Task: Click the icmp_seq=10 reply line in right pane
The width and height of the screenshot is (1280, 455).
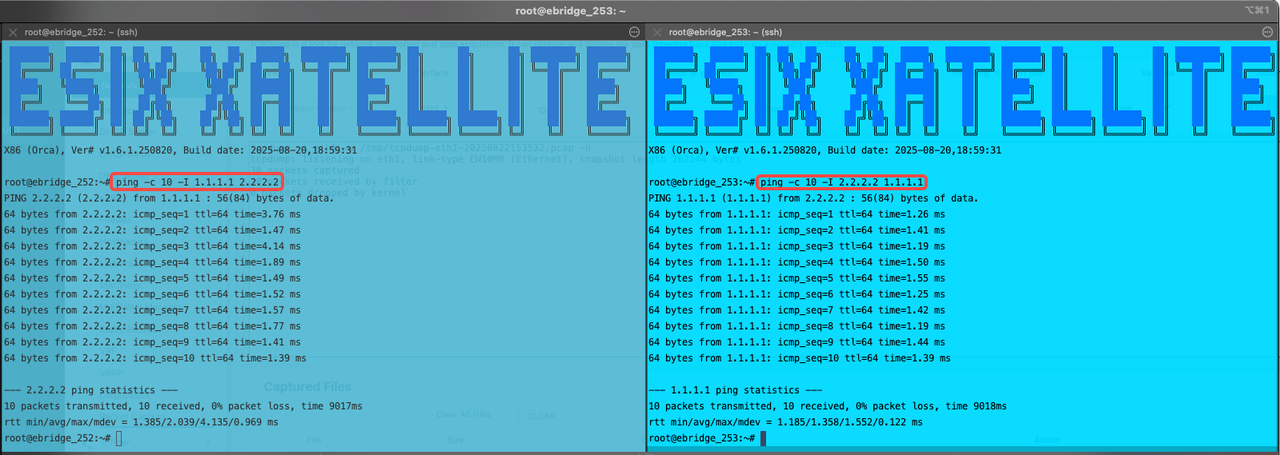Action: tap(799, 358)
